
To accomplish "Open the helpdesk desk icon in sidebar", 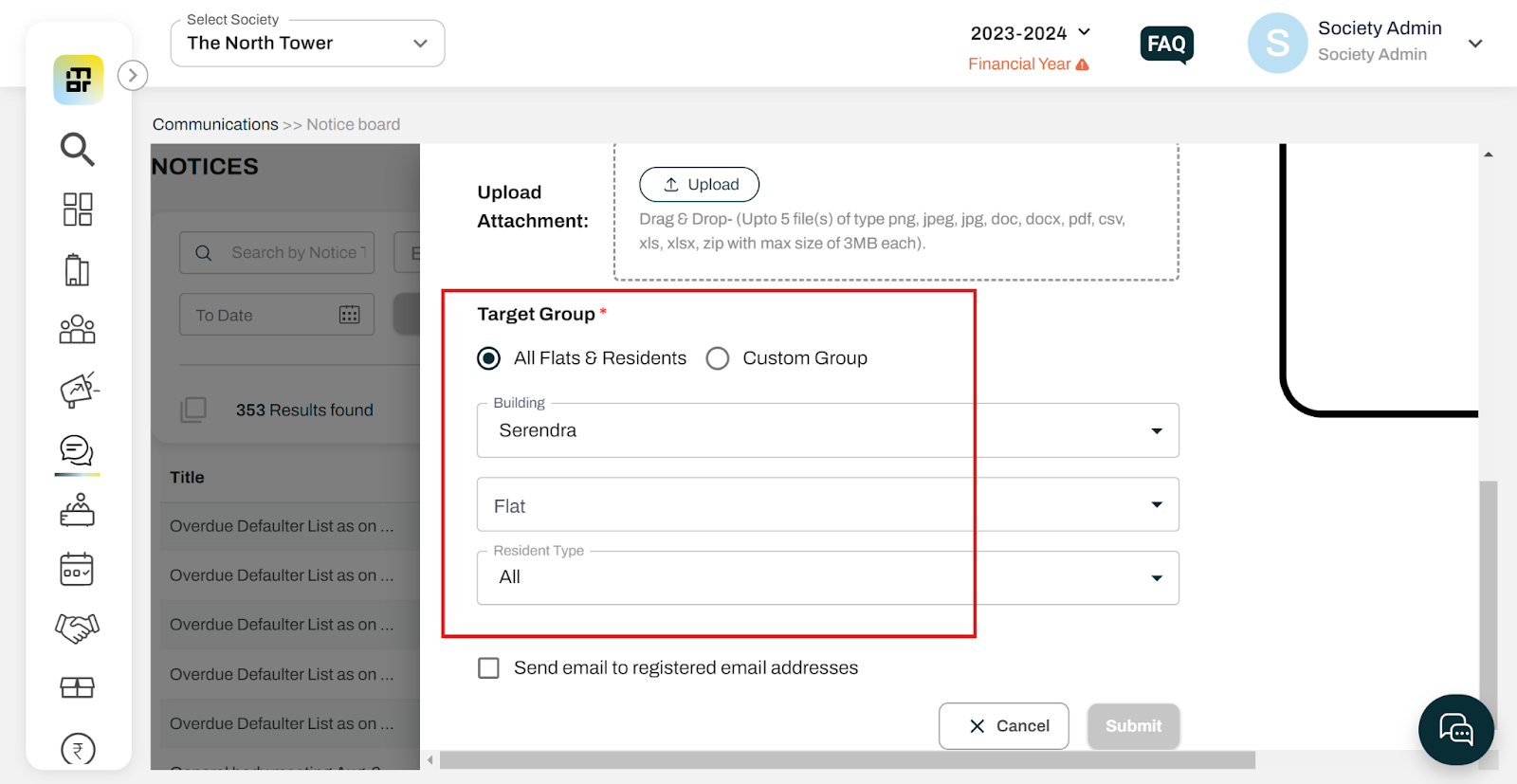I will [78, 510].
